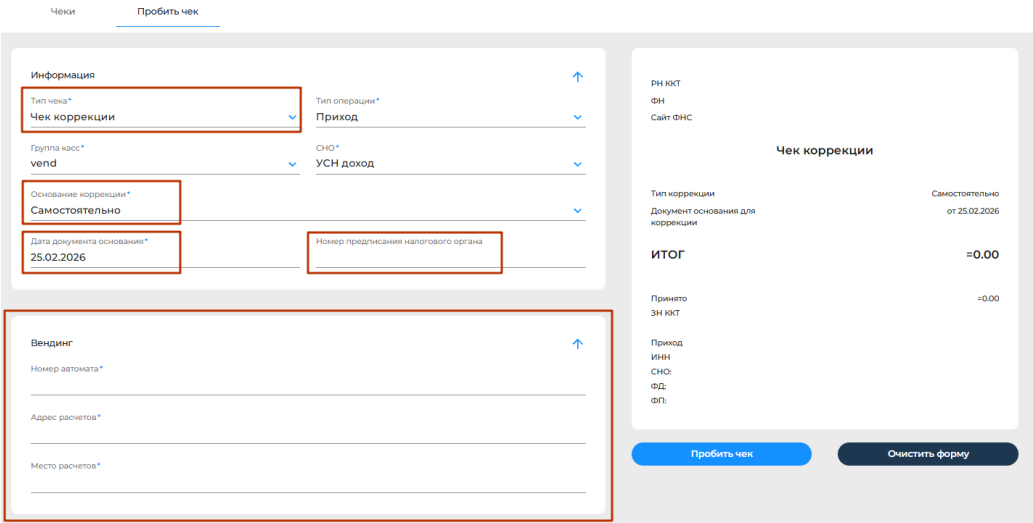Expand the Основание коррекции dropdown
The width and height of the screenshot is (1033, 523).
(577, 211)
